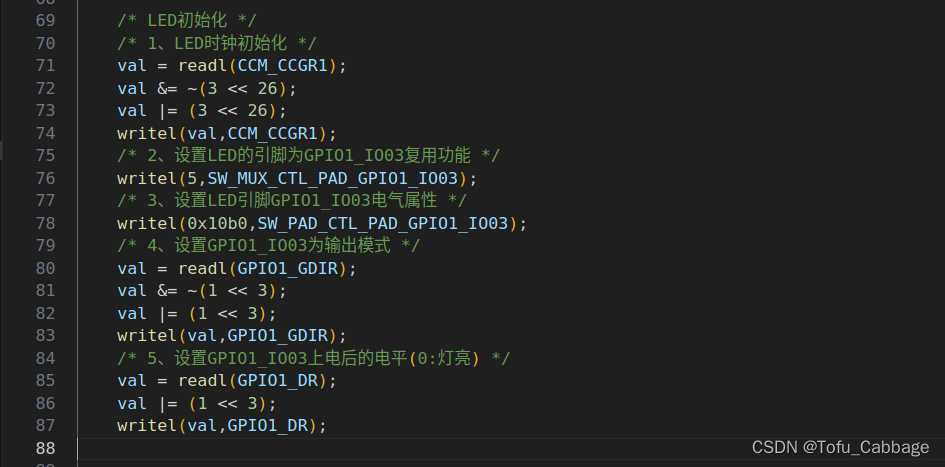Click line number 70 in the gutter

45,43
